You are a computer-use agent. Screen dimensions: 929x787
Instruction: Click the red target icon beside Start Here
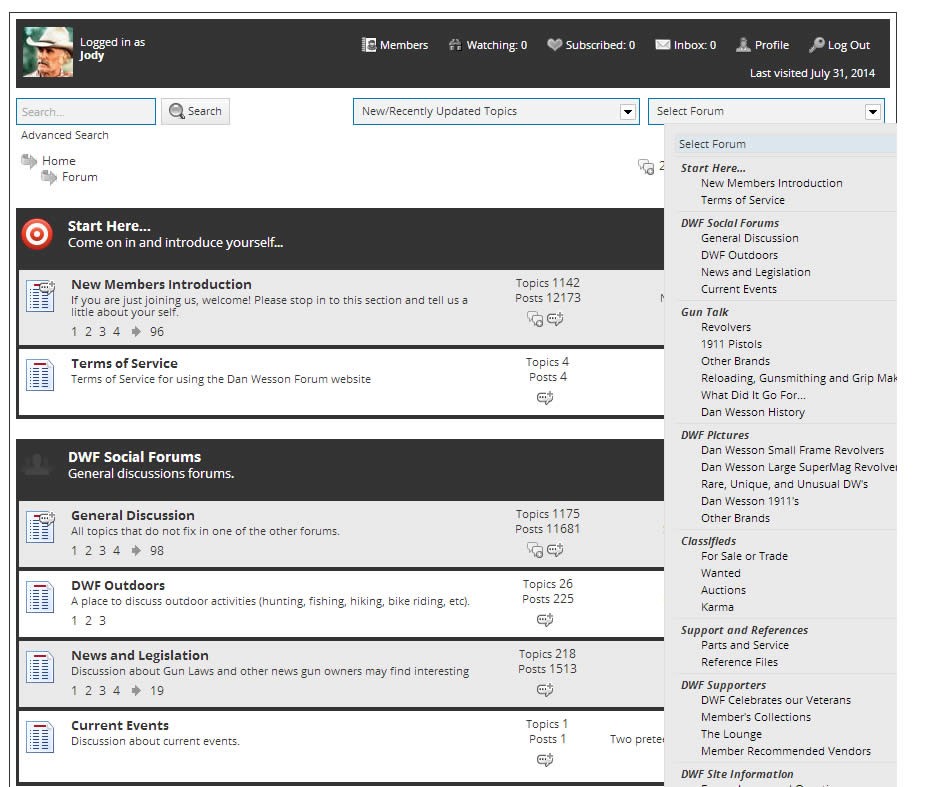[37, 234]
